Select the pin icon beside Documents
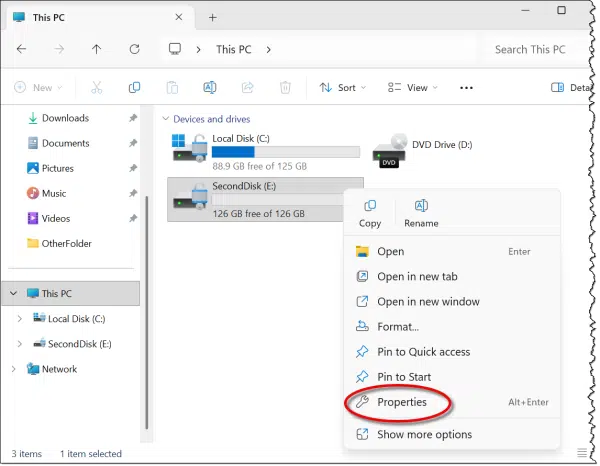This screenshot has width=600, height=466. pyautogui.click(x=133, y=143)
